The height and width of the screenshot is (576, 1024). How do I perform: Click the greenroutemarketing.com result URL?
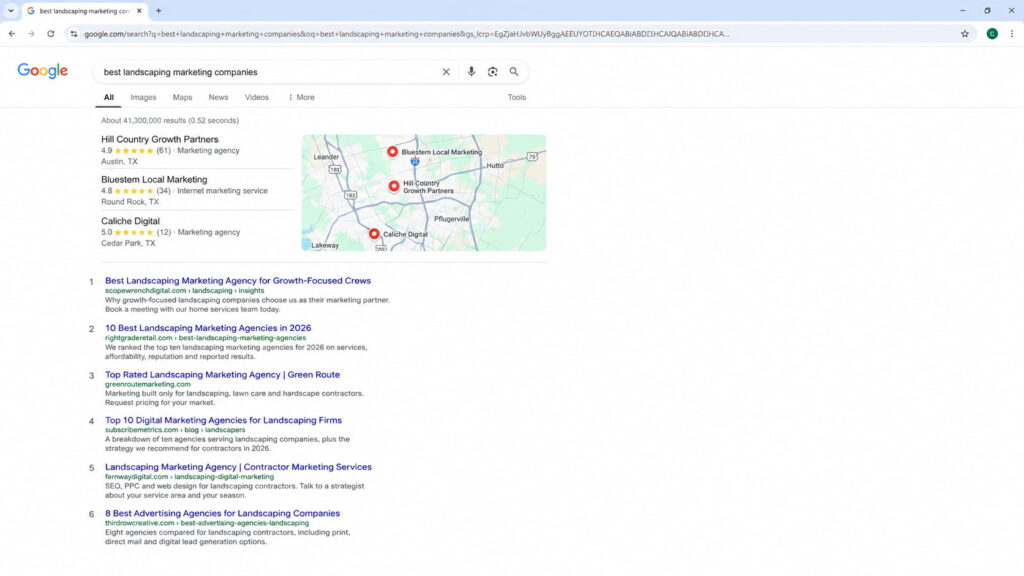pyautogui.click(x=148, y=384)
